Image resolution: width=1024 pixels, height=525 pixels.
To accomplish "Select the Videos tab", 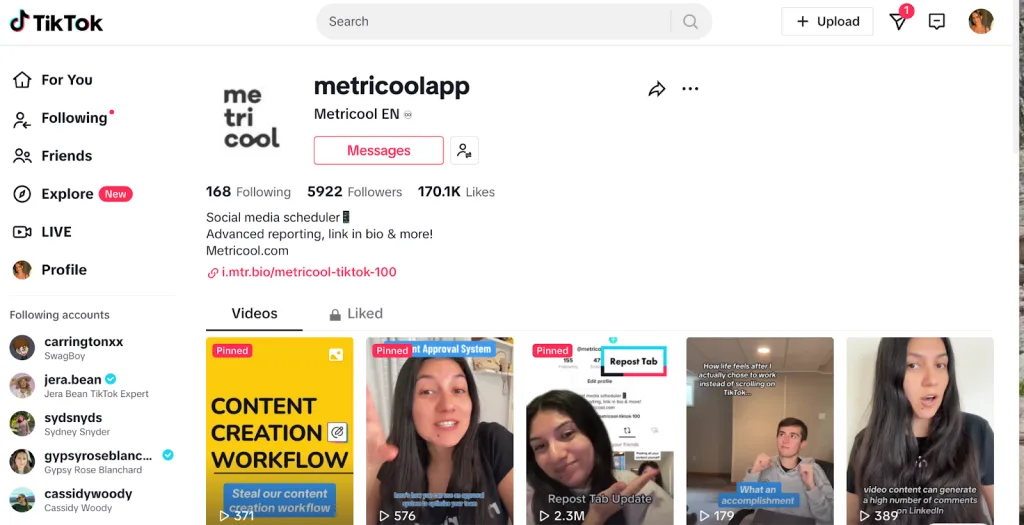I will tap(254, 314).
